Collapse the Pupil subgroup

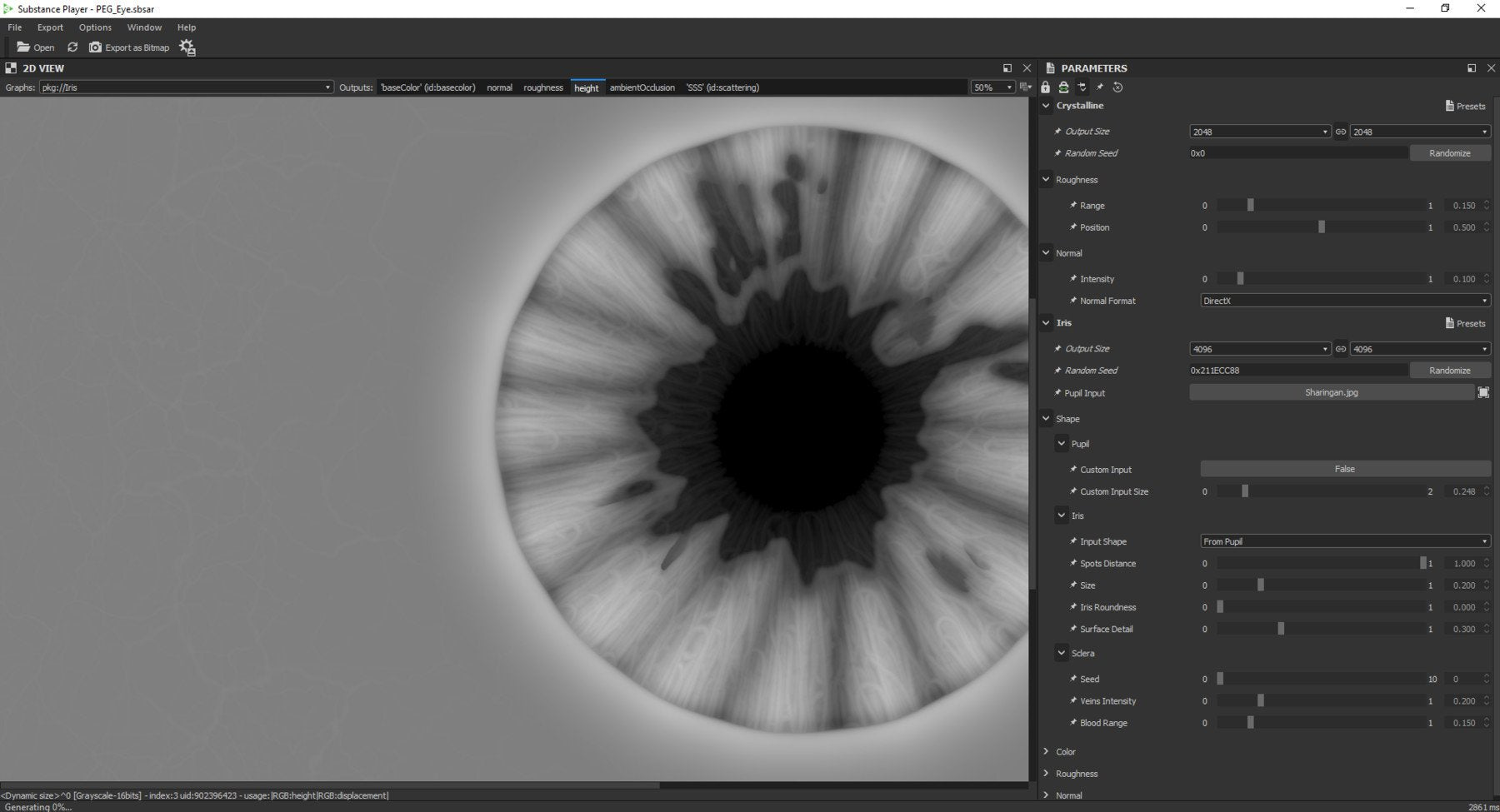click(x=1062, y=443)
